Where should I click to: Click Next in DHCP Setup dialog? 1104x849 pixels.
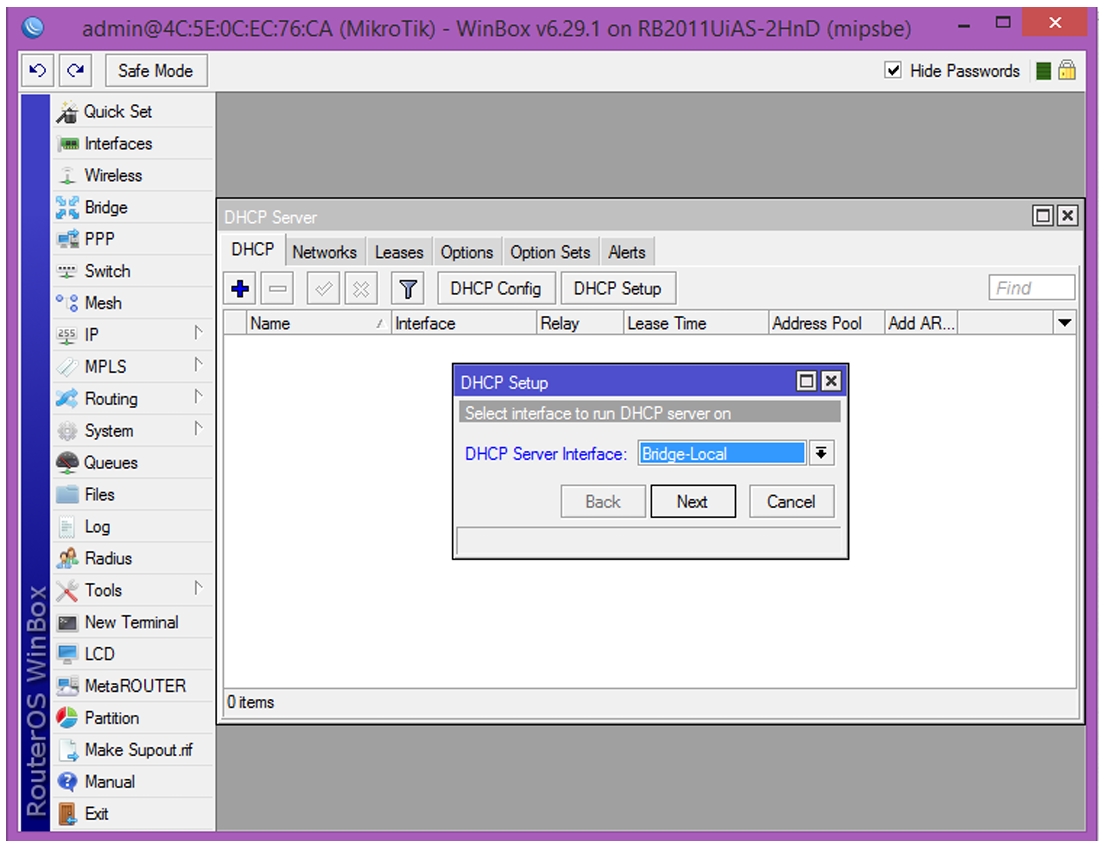pyautogui.click(x=693, y=501)
